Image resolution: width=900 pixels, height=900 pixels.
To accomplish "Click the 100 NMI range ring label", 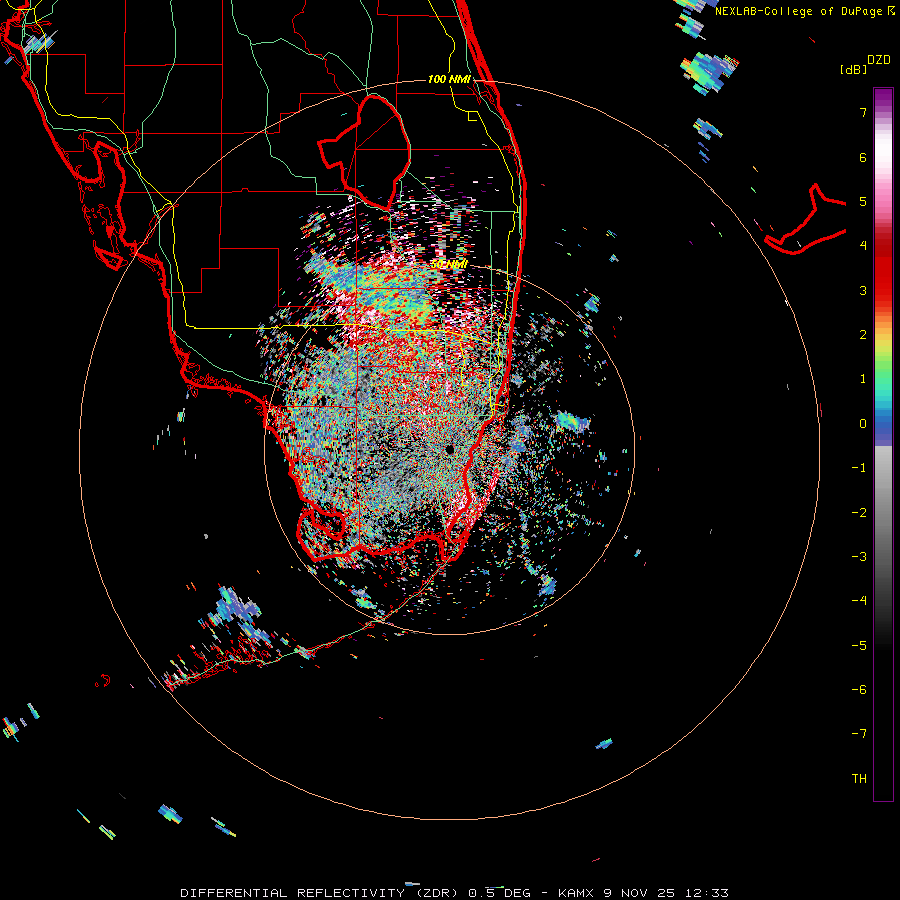I will (449, 79).
